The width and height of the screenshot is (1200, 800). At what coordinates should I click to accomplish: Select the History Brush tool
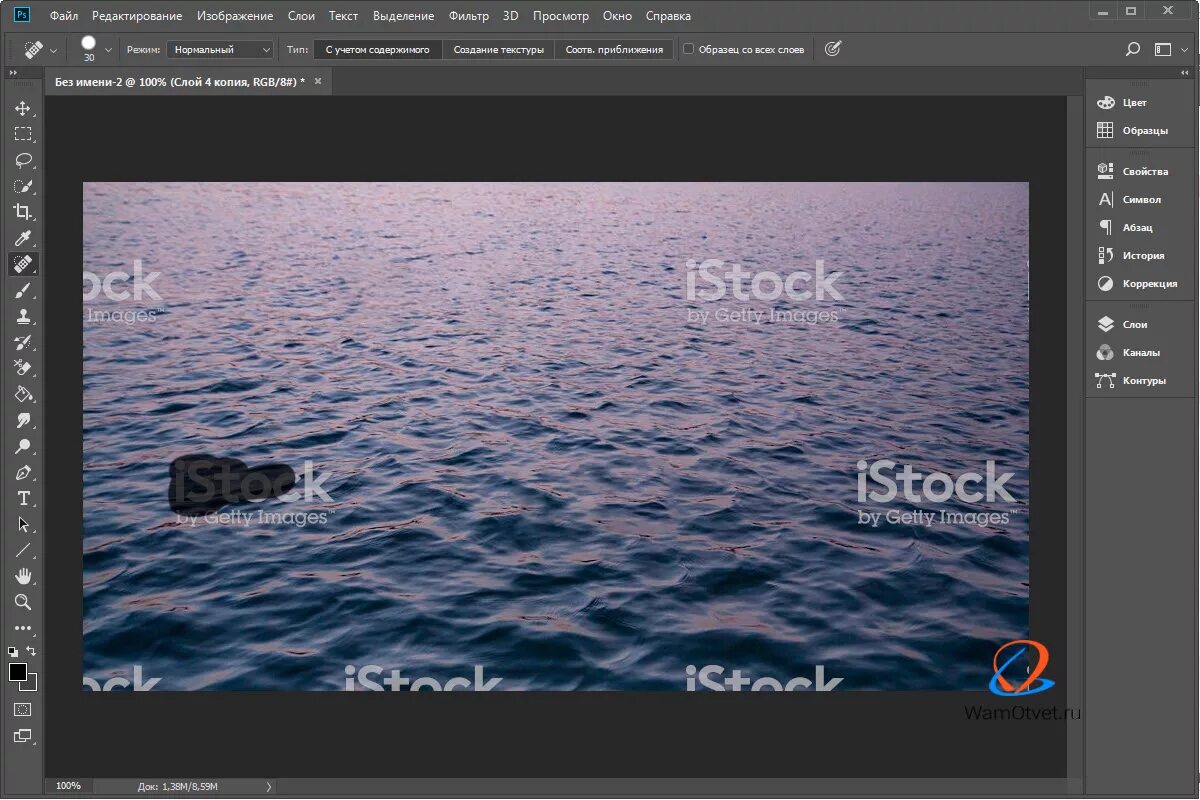coord(23,342)
